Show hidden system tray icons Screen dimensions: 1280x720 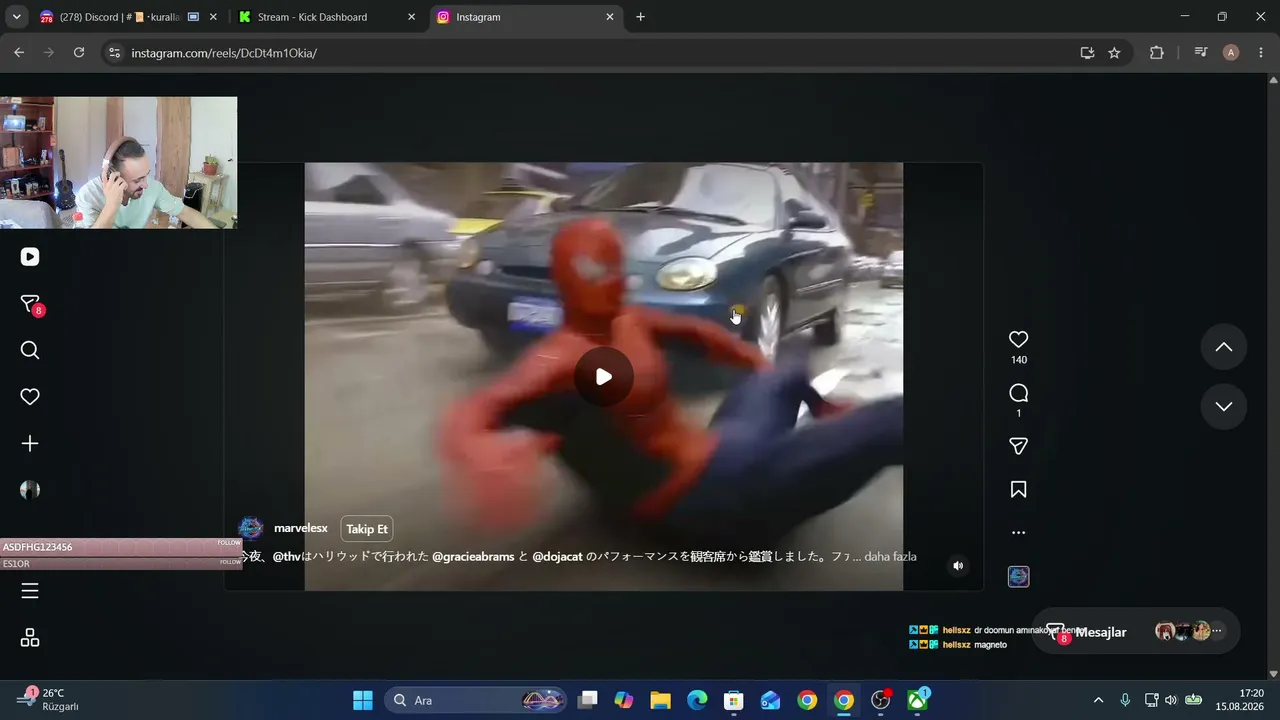pyautogui.click(x=1099, y=700)
